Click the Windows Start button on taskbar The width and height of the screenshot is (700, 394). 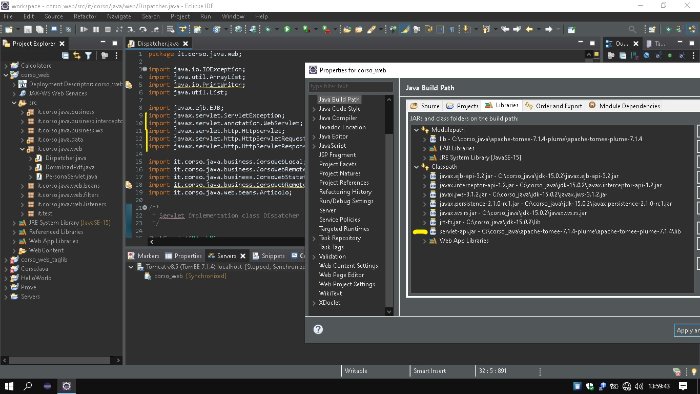8,386
